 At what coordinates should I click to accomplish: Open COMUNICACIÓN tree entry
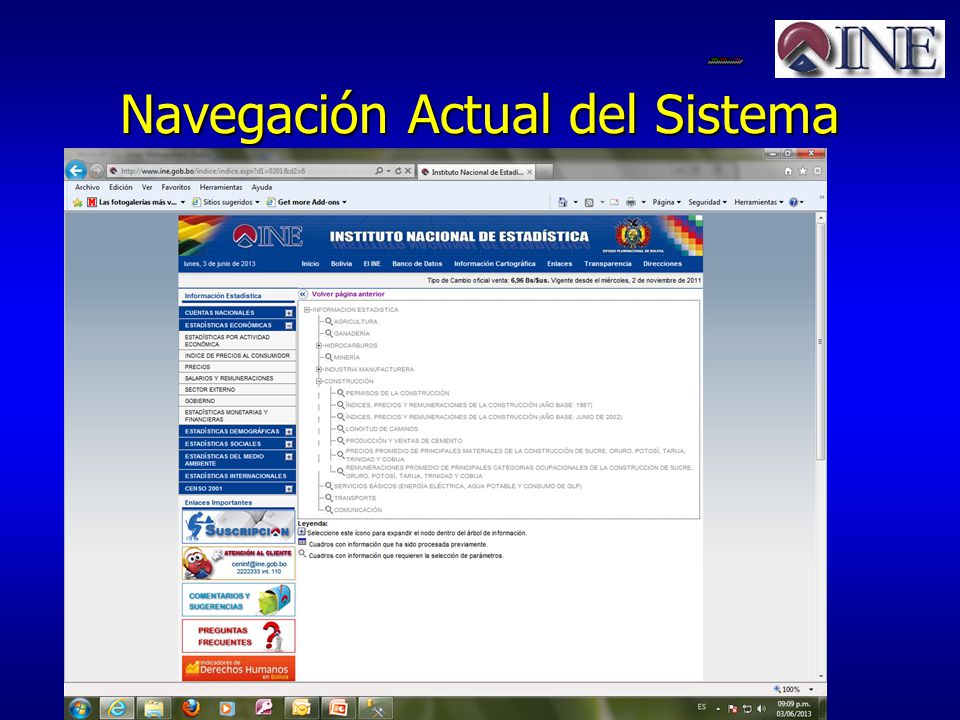pos(358,510)
